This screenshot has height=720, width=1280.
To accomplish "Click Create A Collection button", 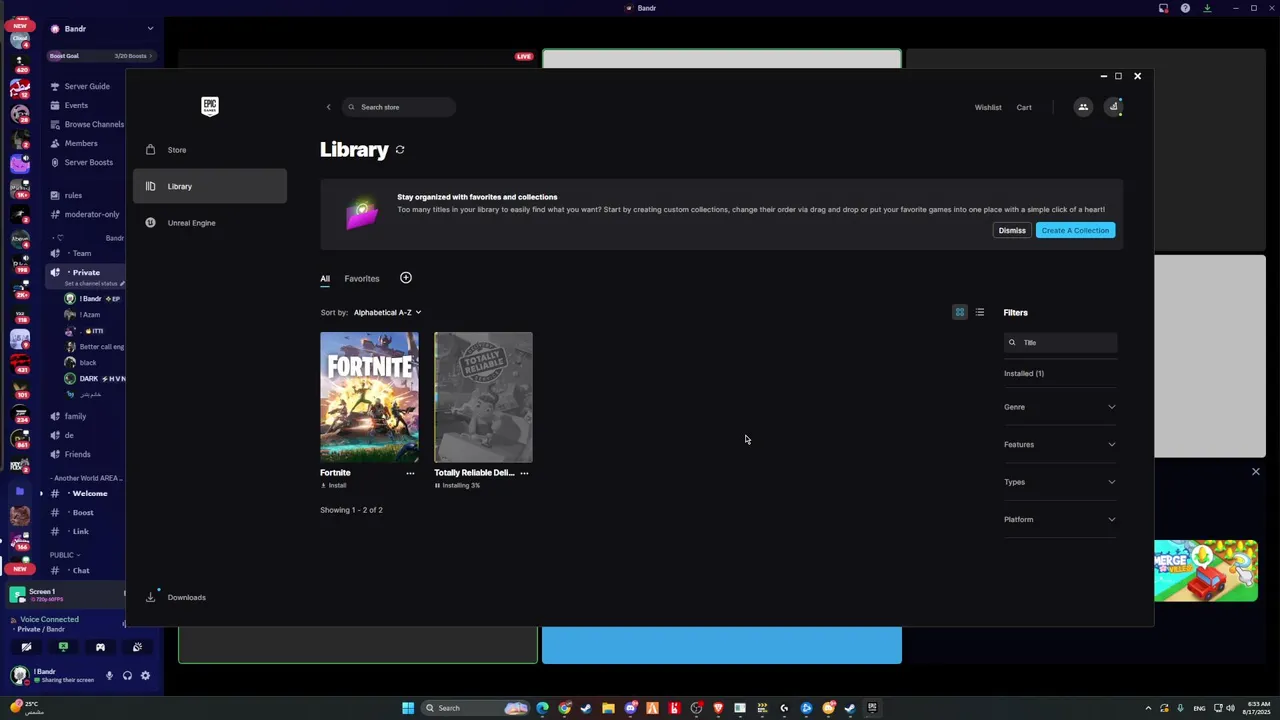I will 1075,231.
